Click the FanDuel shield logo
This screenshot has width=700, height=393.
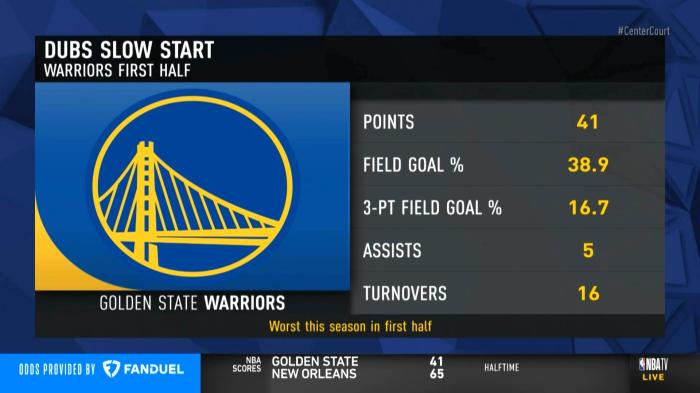111,369
